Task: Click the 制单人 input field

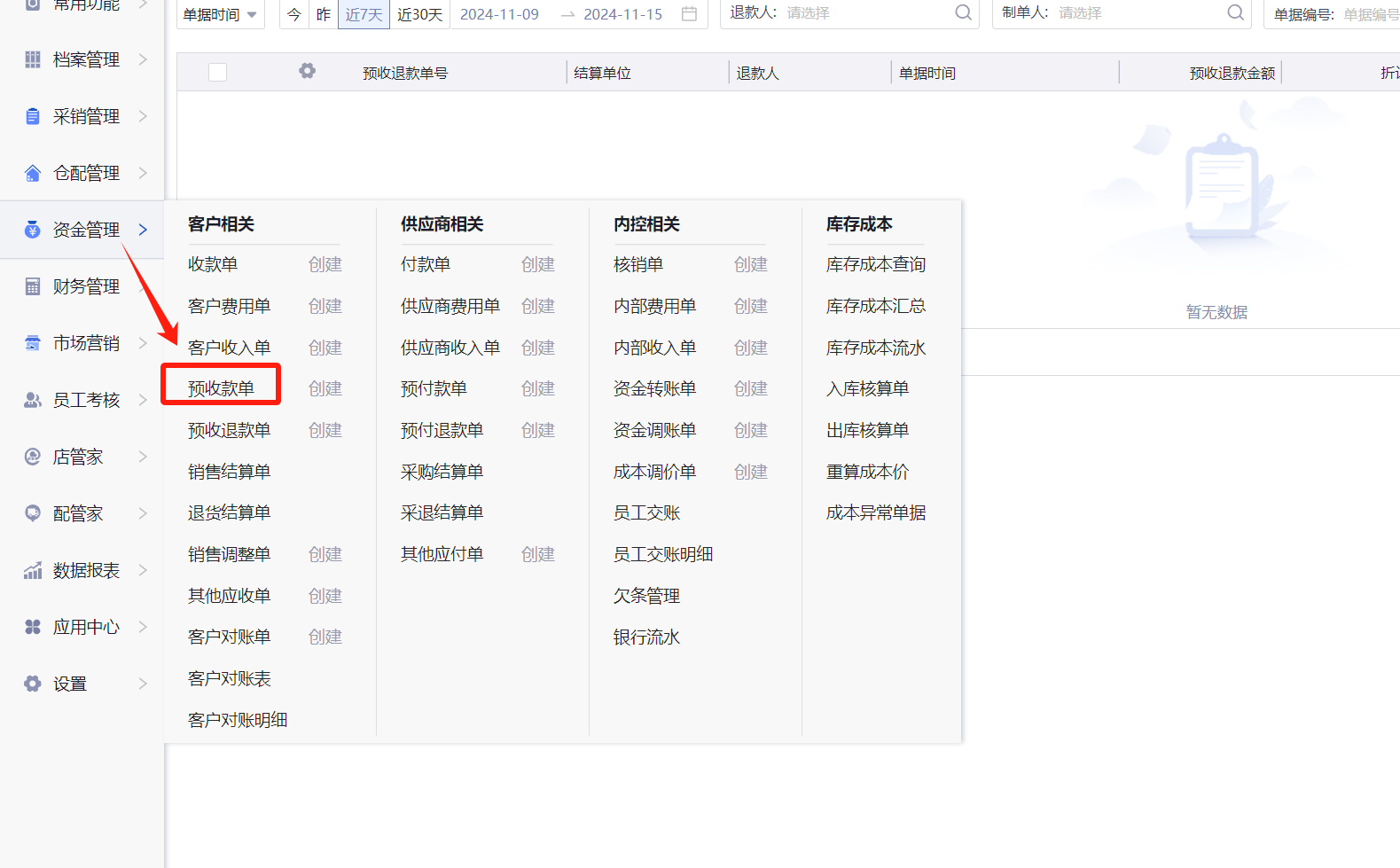Action: click(1139, 13)
